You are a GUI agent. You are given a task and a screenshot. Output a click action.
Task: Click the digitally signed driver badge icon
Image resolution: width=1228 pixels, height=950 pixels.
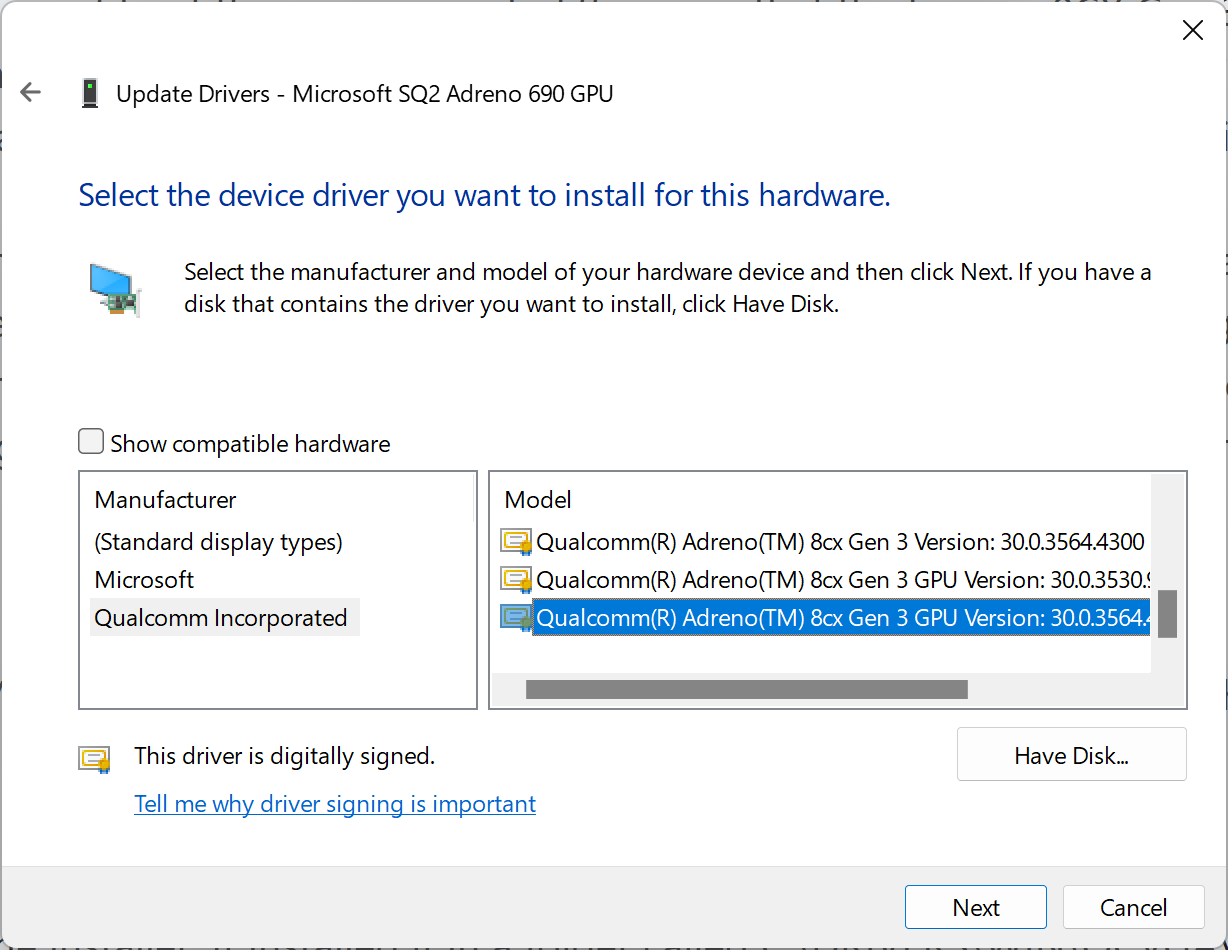94,758
